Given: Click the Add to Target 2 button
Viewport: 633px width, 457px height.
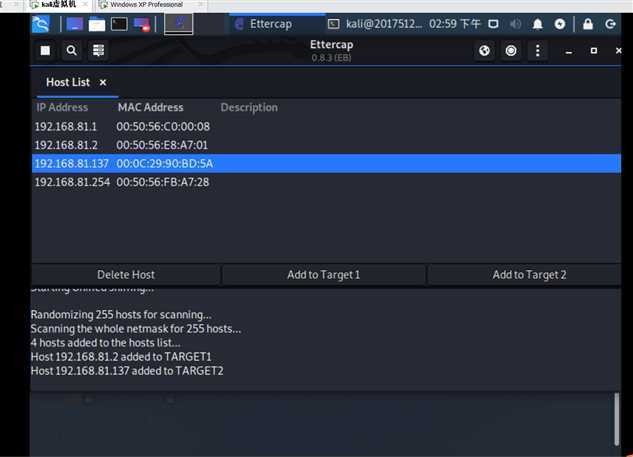Looking at the screenshot, I should point(529,275).
